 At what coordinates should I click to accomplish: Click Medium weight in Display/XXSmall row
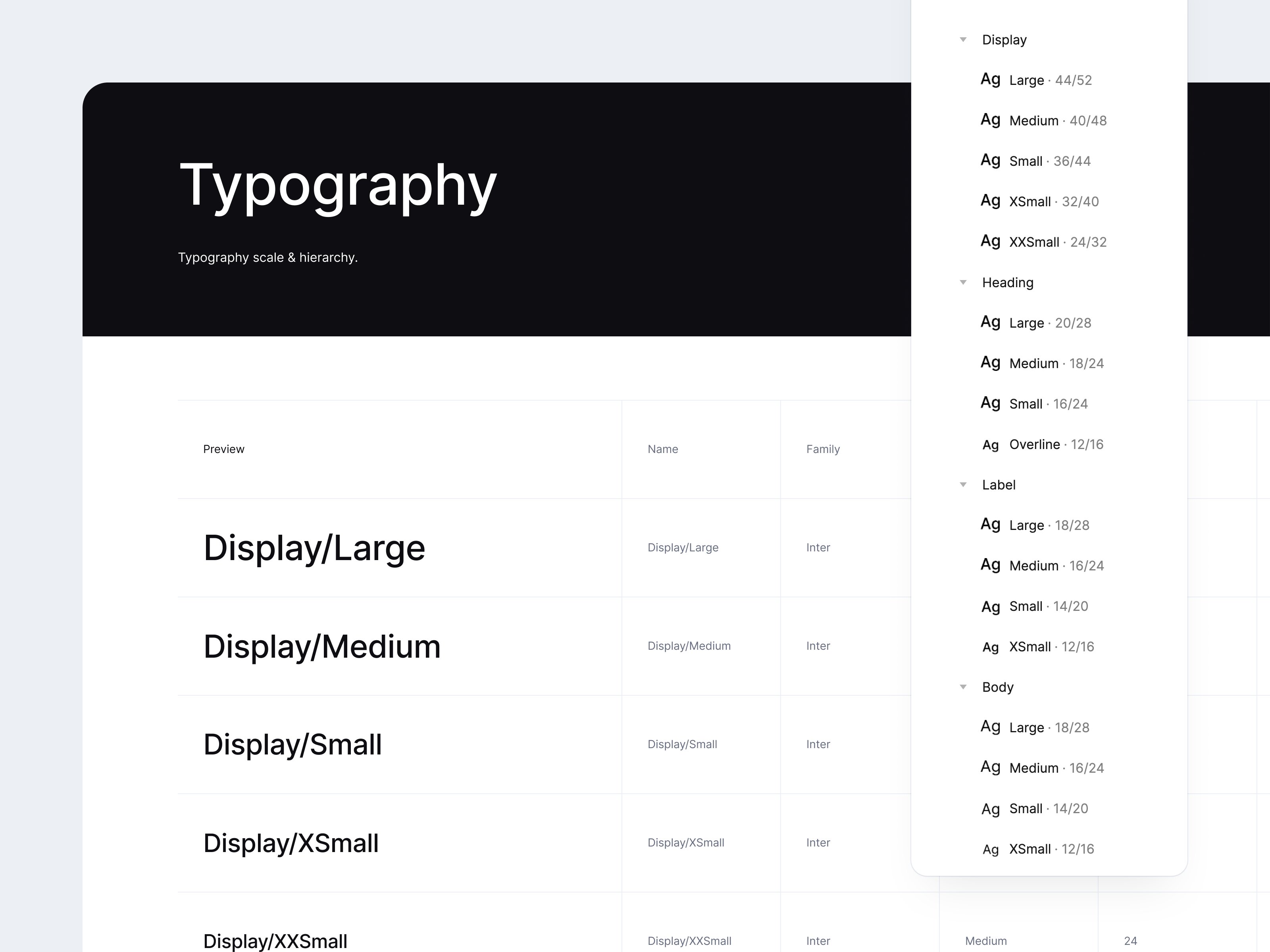point(986,941)
